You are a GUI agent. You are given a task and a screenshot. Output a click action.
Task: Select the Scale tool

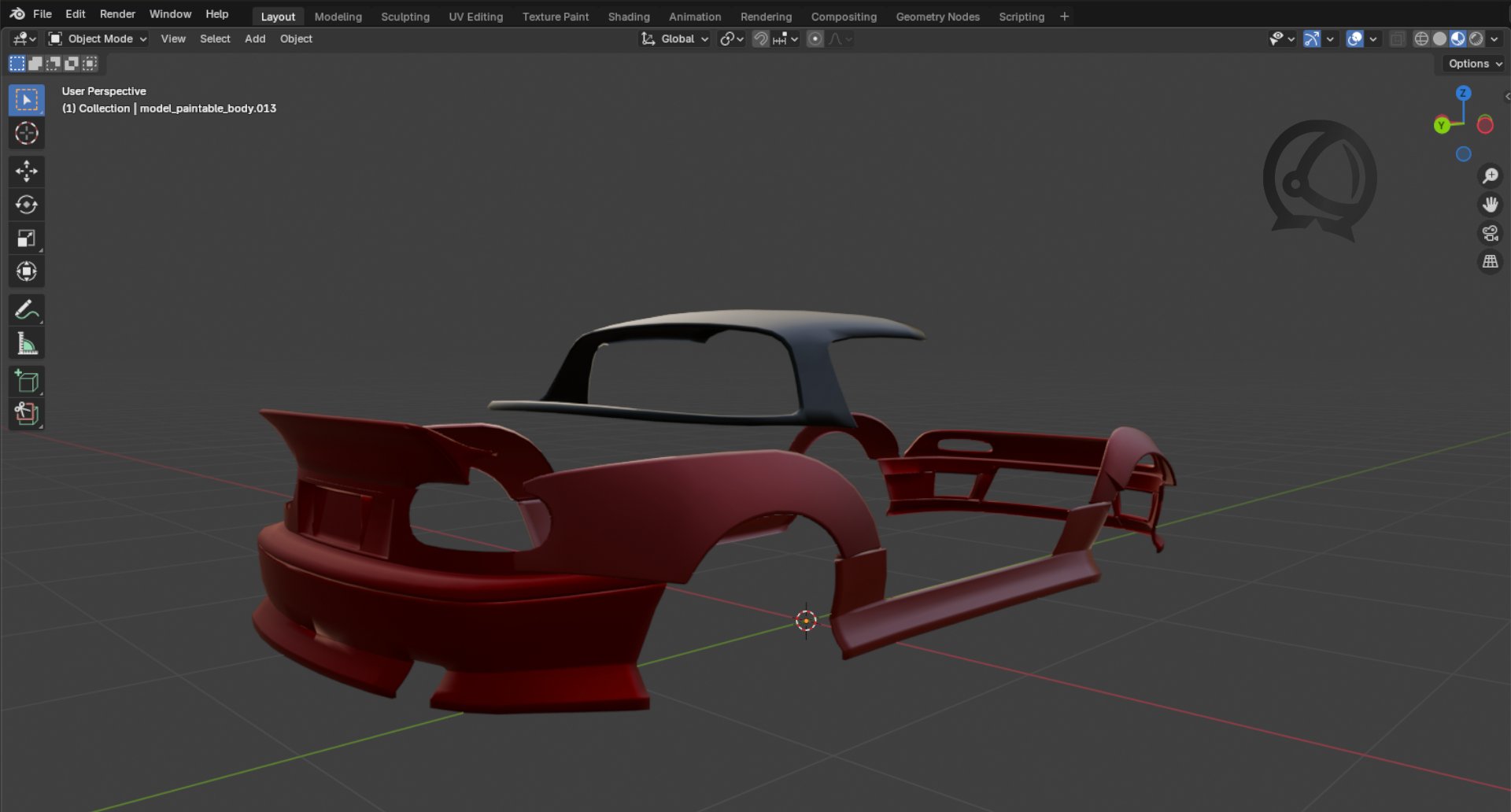[x=27, y=238]
